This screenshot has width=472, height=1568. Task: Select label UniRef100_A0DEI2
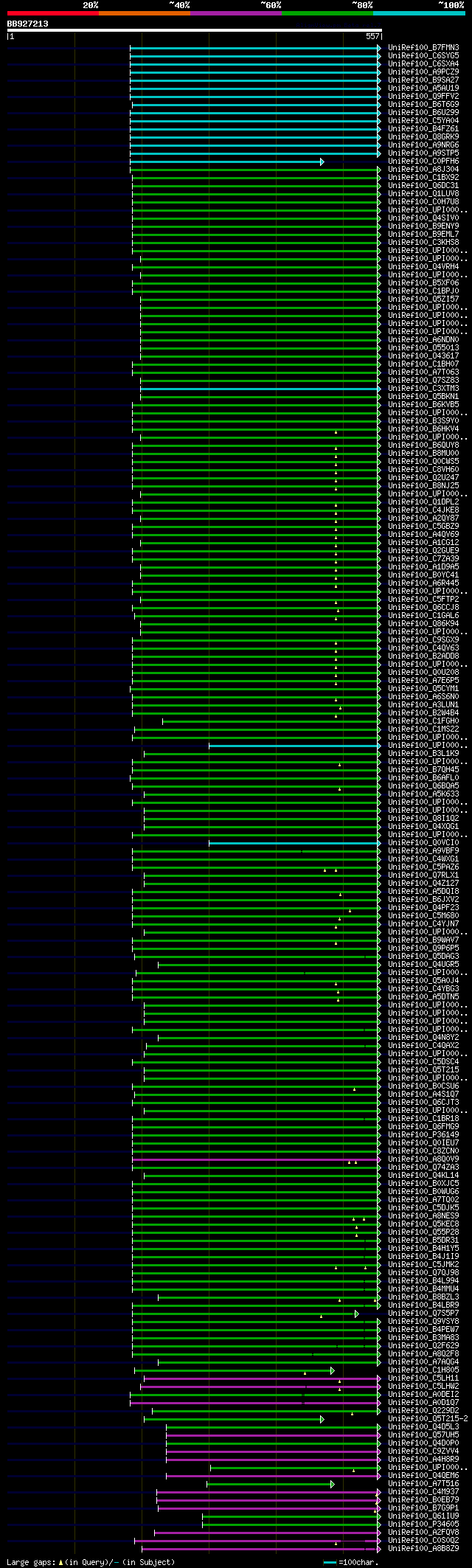coord(423,1395)
